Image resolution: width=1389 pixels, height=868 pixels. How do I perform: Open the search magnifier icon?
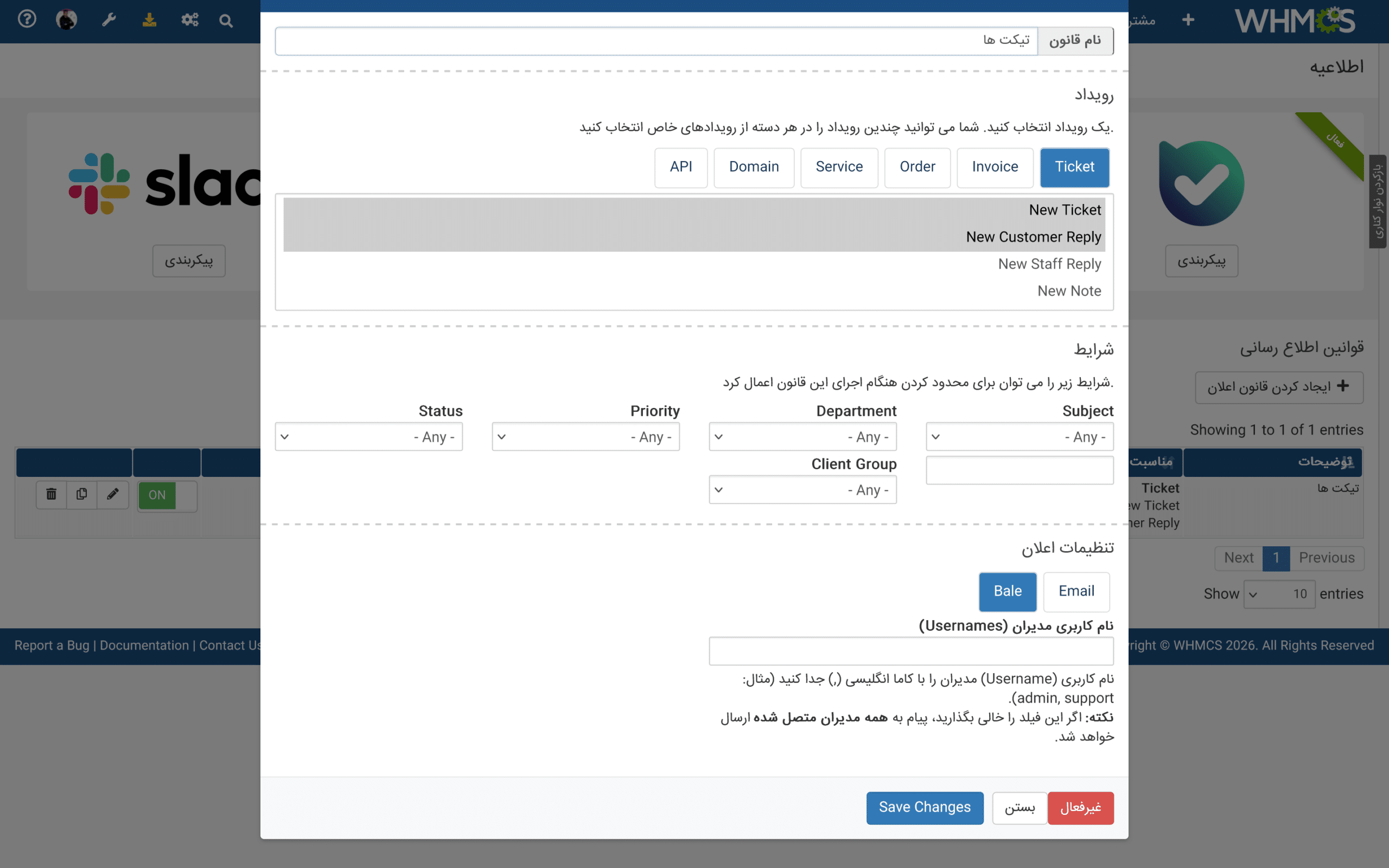point(226,21)
